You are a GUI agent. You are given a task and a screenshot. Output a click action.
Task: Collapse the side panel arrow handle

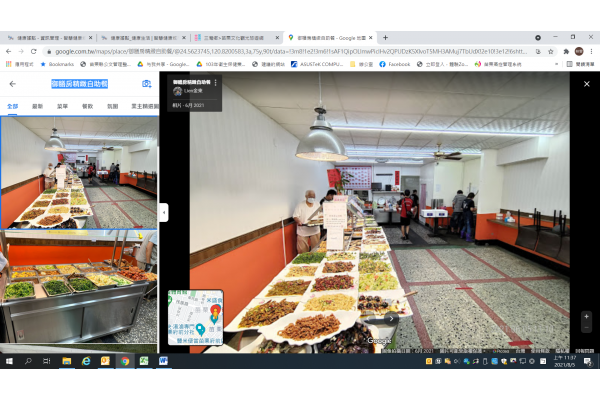[164, 212]
